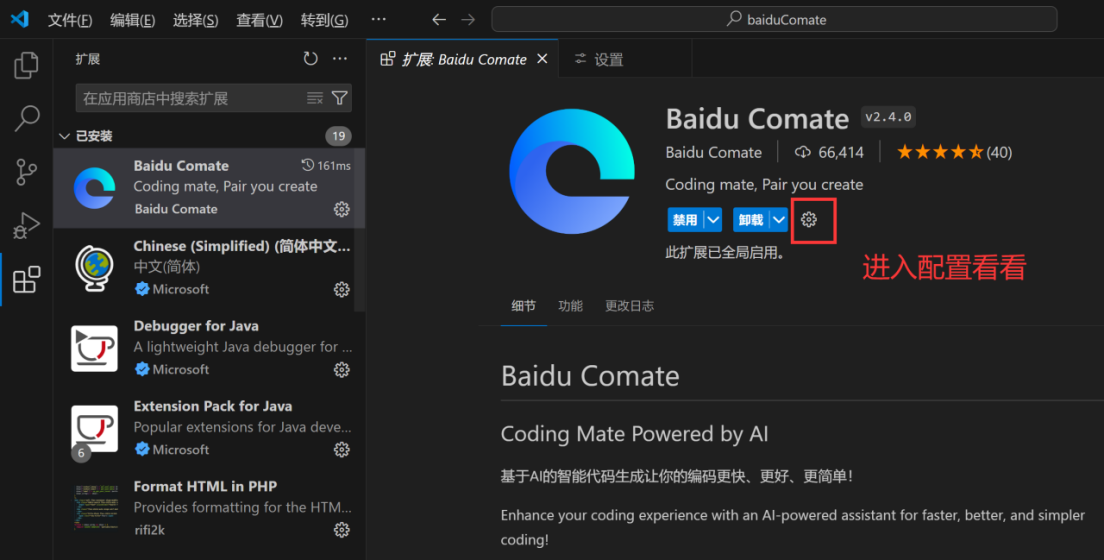The height and width of the screenshot is (560, 1104).
Task: Open dropdown arrow next to 卸载
Action: 779,220
